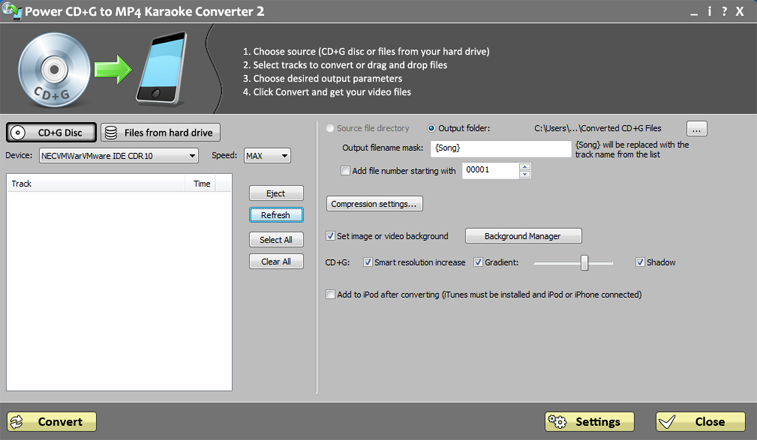
Task: Click the Clear All button
Action: pos(276,261)
